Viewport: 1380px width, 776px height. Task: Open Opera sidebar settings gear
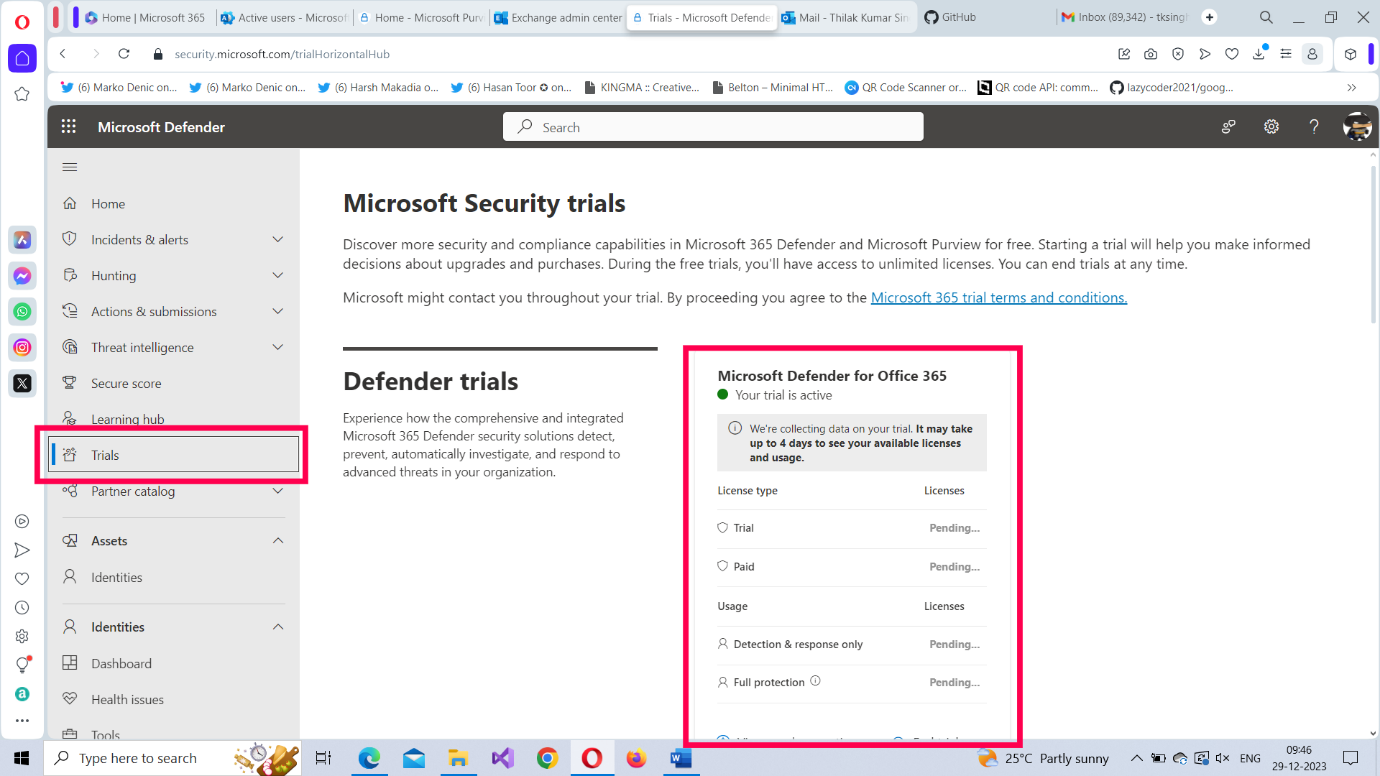click(x=22, y=636)
